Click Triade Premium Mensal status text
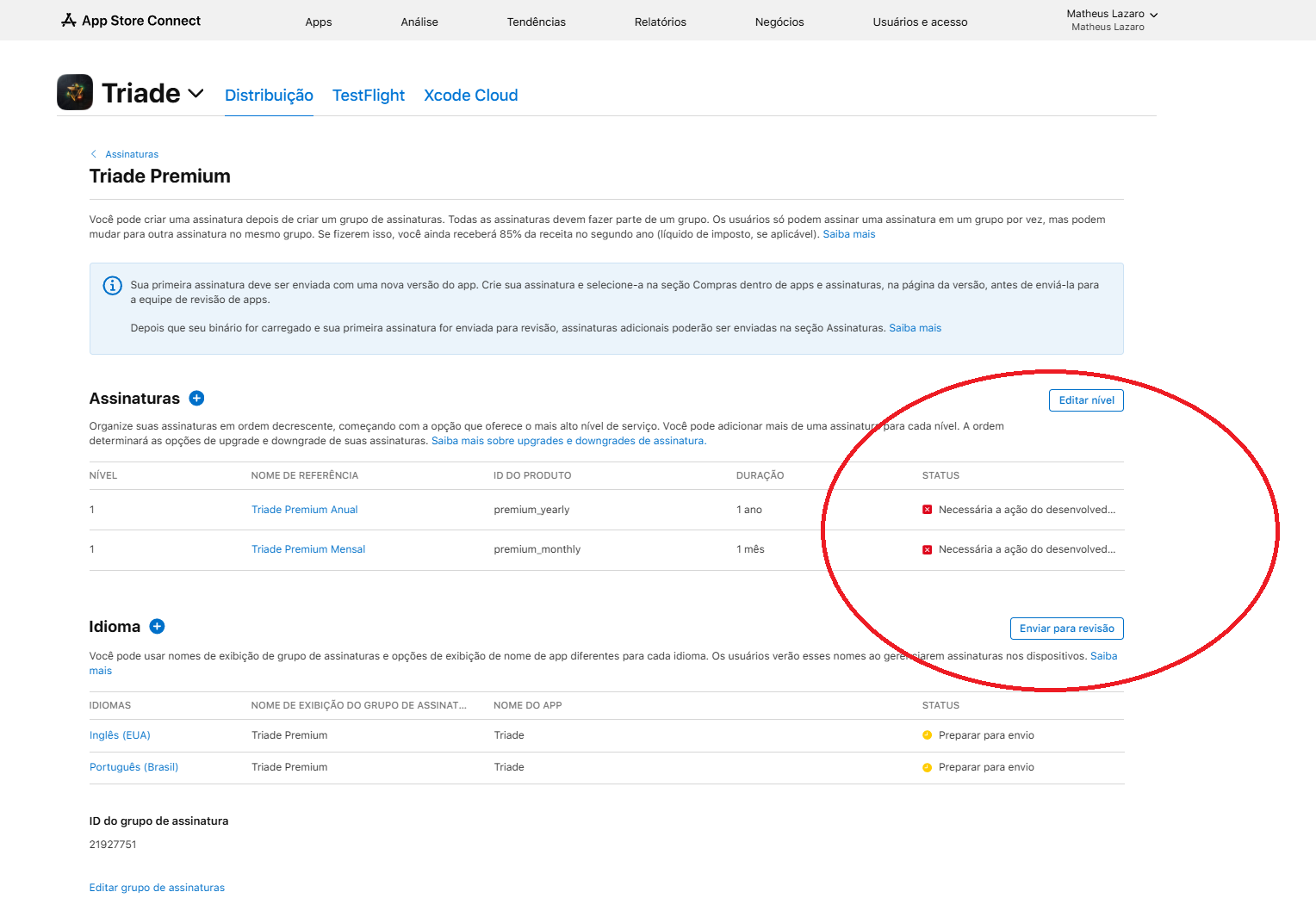The height and width of the screenshot is (923, 1316). coord(1027,549)
